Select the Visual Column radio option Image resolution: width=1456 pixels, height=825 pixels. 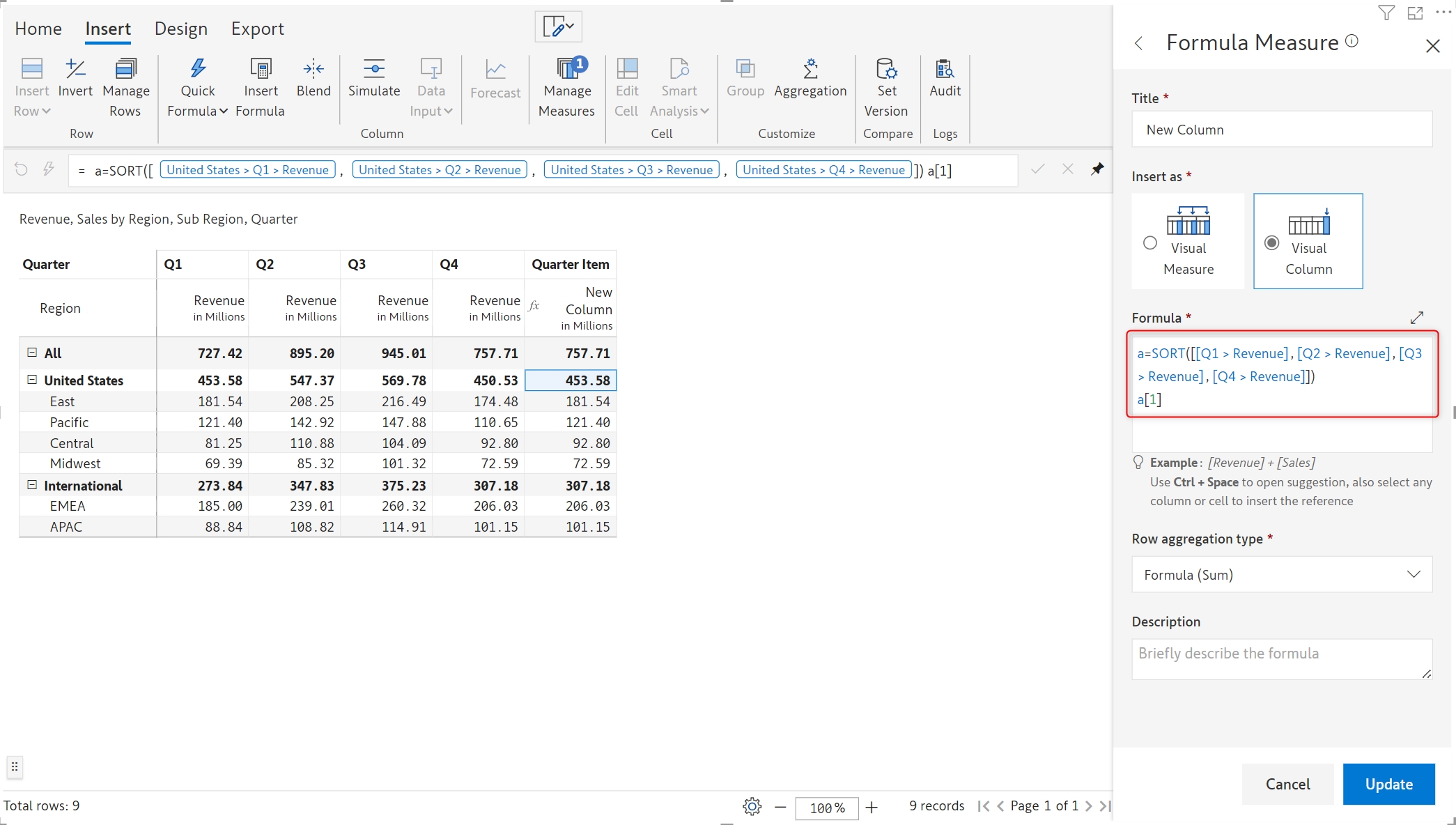click(1272, 243)
